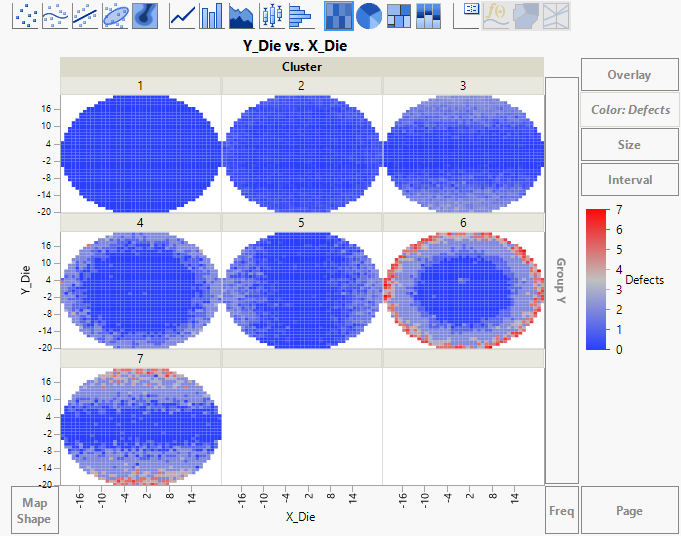
Task: Open the Size drop zone
Action: [629, 145]
